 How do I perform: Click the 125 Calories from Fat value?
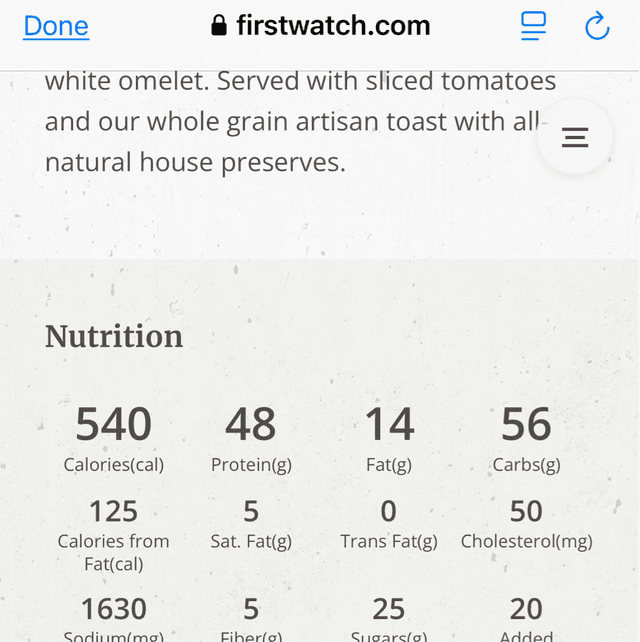click(x=114, y=511)
